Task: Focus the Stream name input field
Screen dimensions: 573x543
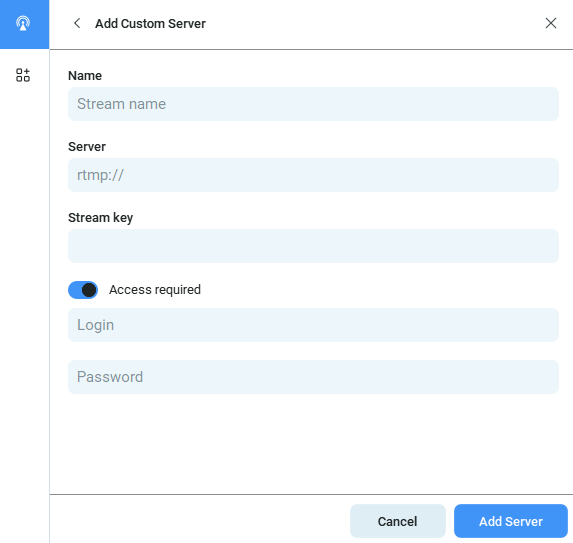Action: 313,104
